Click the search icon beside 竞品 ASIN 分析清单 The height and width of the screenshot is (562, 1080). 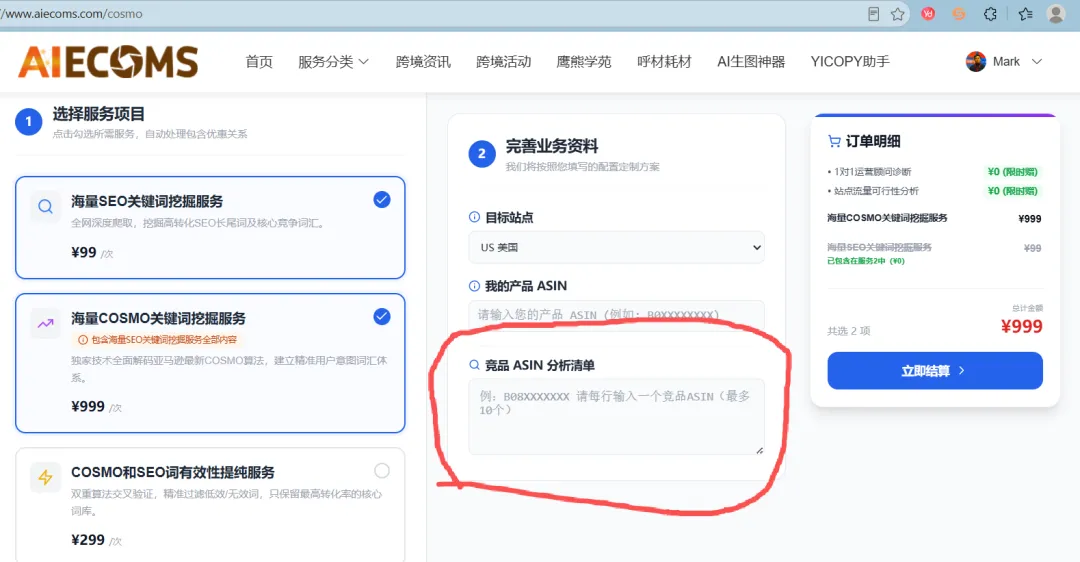pos(475,365)
